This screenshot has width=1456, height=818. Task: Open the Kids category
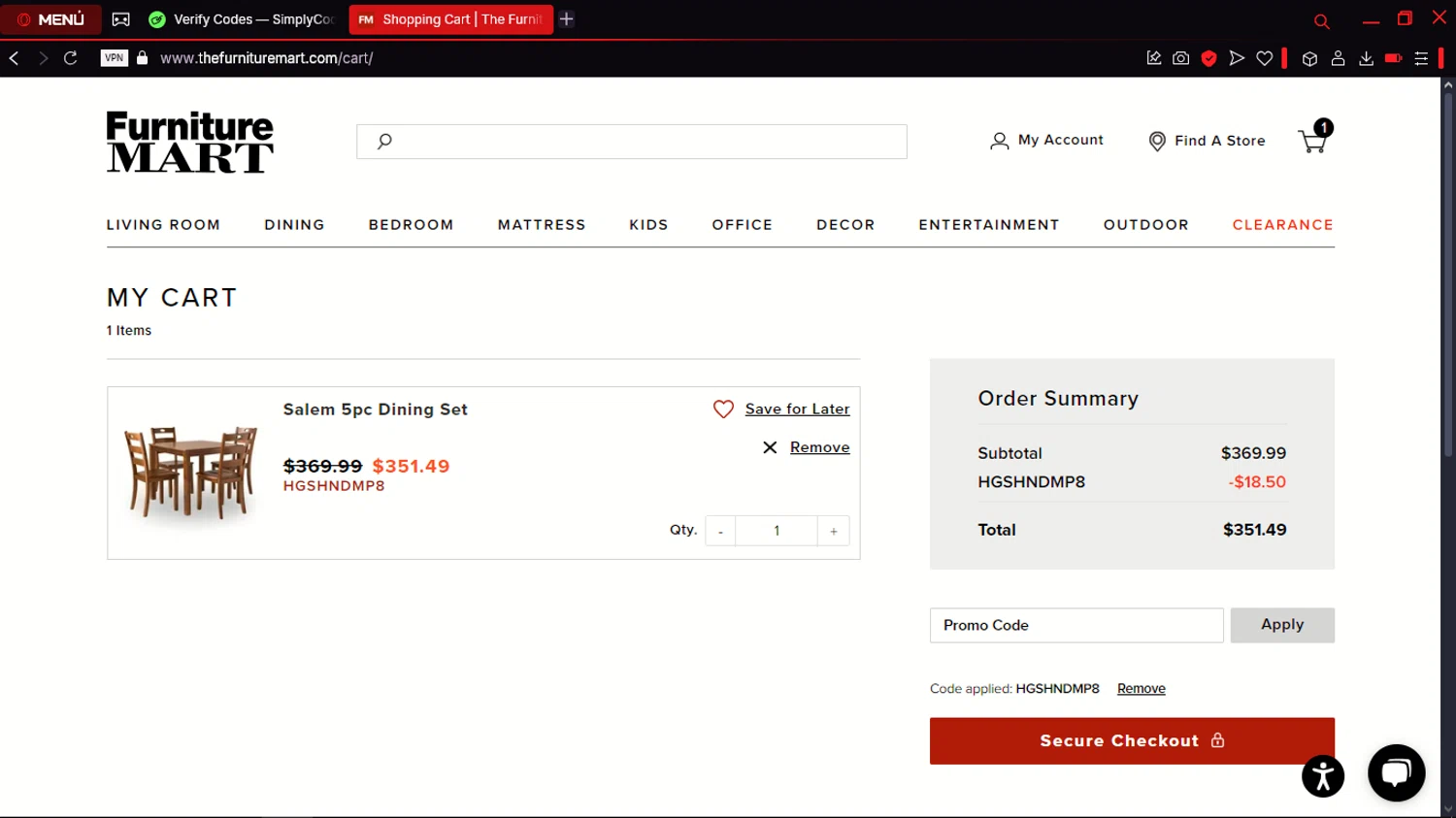pos(648,225)
